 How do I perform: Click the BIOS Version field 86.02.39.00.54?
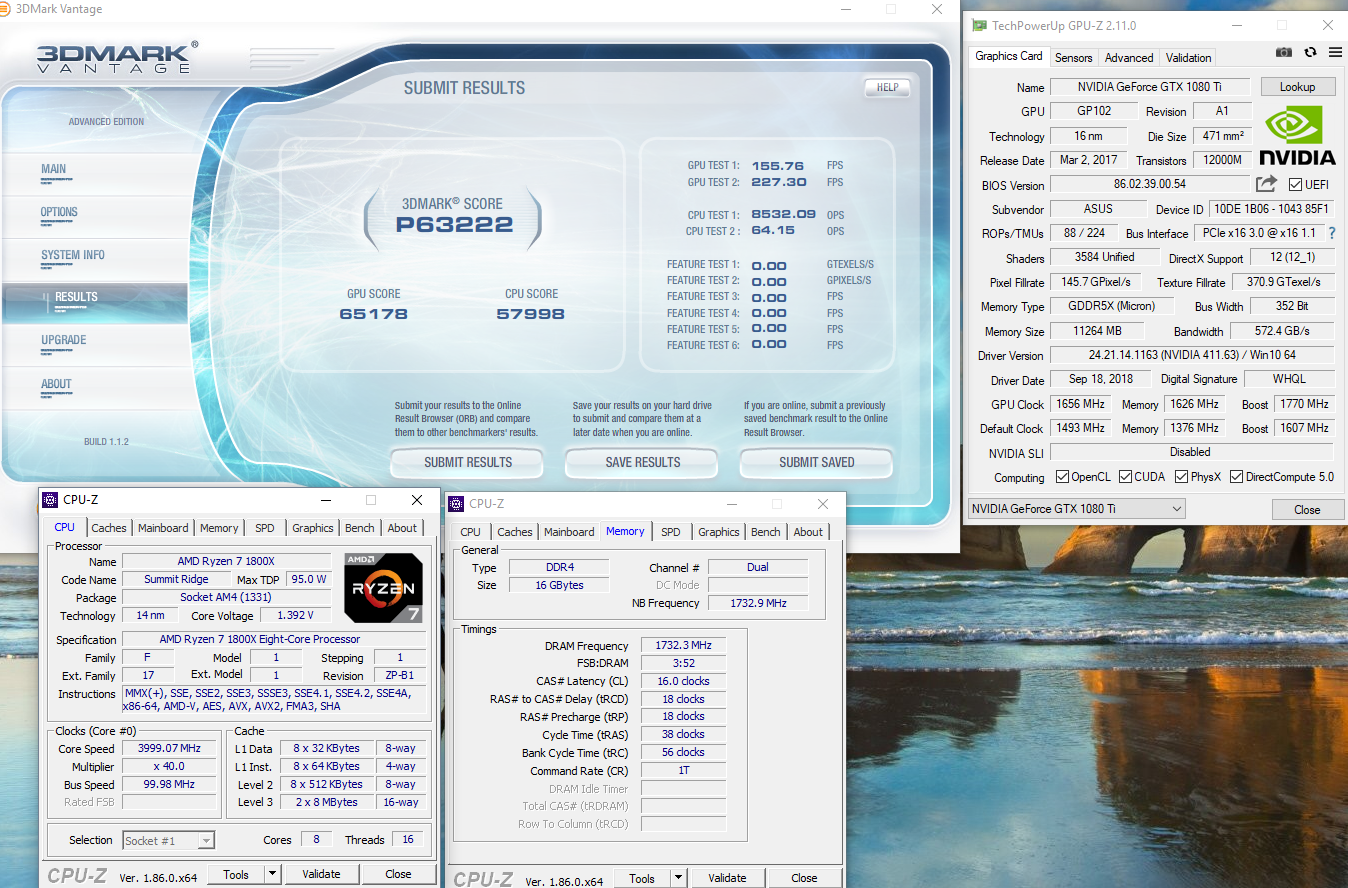click(x=1150, y=185)
